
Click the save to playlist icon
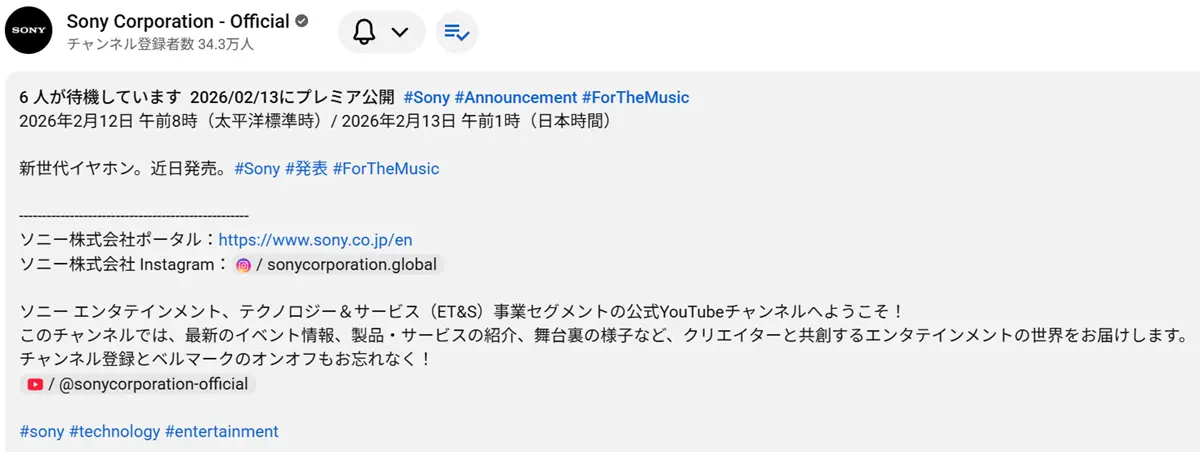click(x=457, y=32)
